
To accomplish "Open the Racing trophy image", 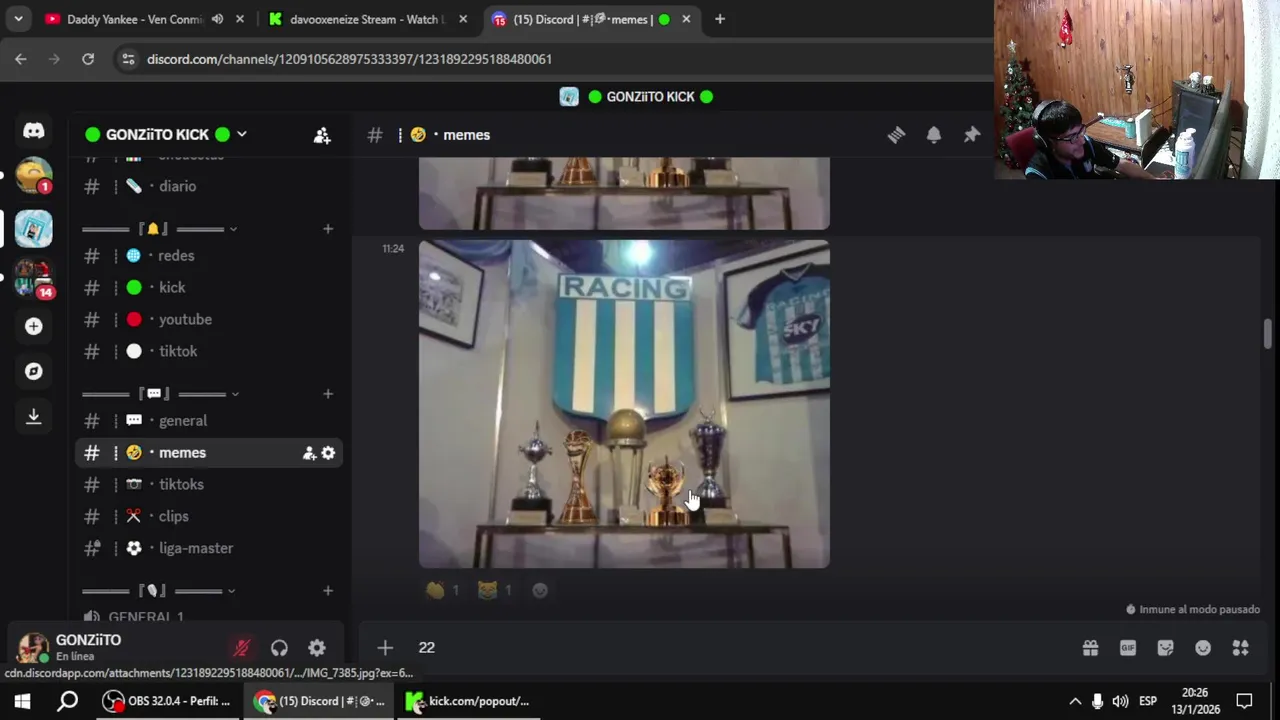I will (624, 404).
